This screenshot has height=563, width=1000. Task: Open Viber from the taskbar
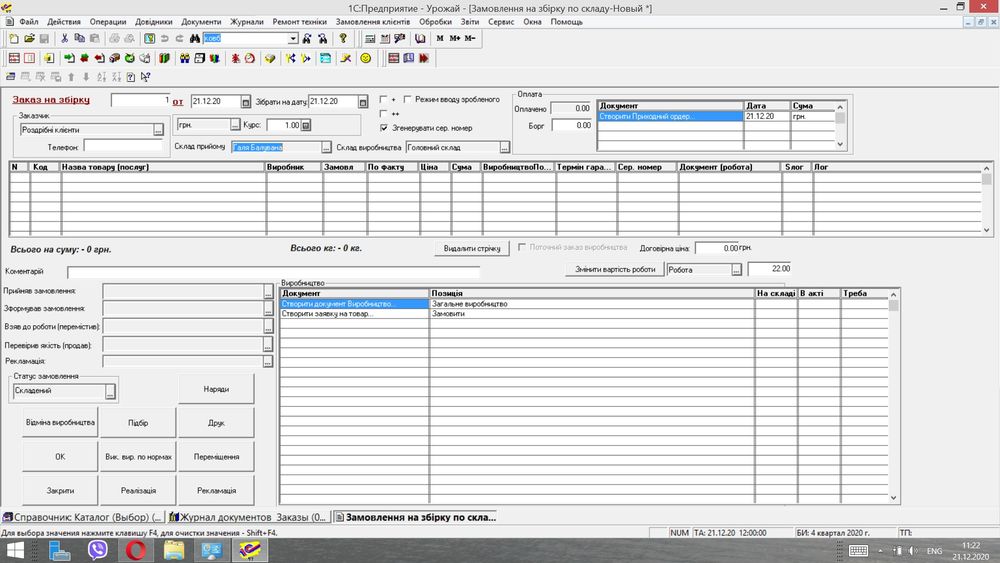[x=98, y=550]
